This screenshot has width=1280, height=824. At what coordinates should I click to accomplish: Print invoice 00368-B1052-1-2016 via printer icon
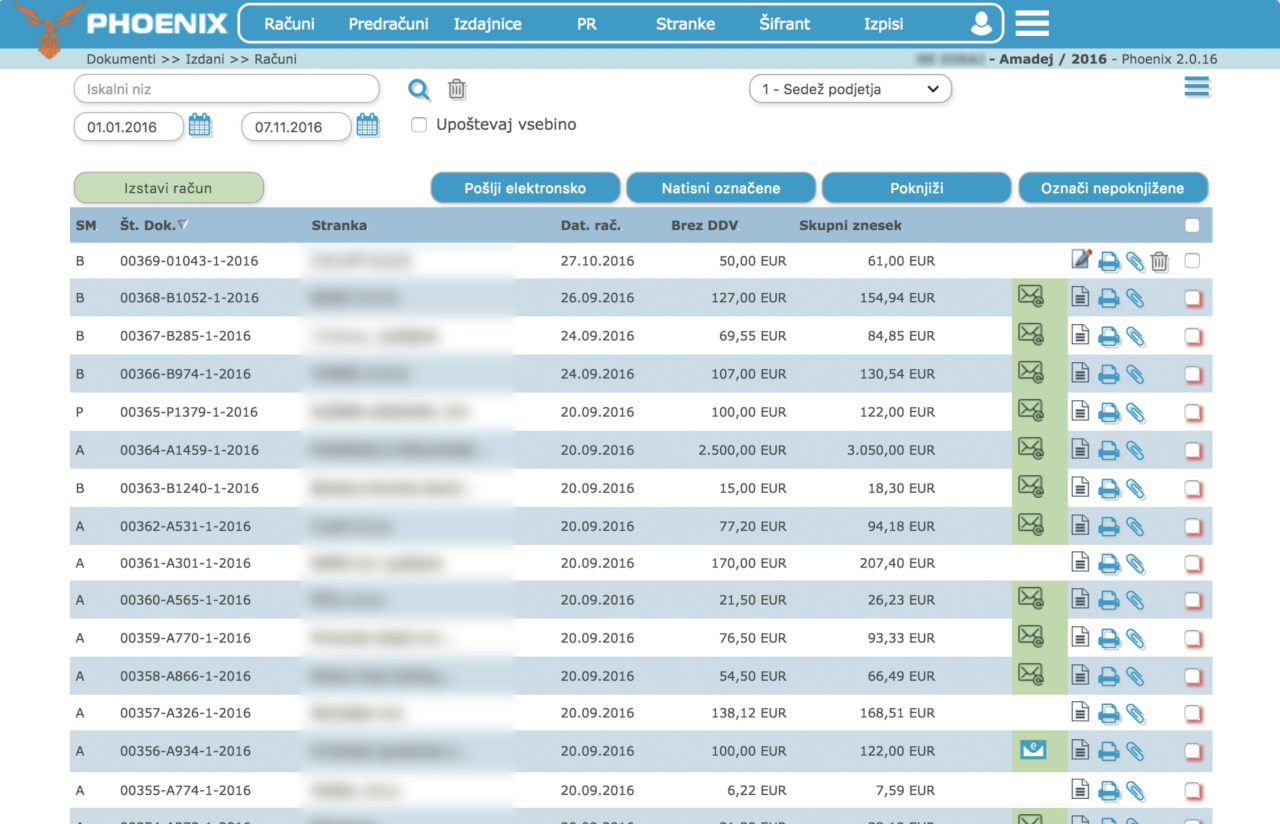click(1108, 298)
